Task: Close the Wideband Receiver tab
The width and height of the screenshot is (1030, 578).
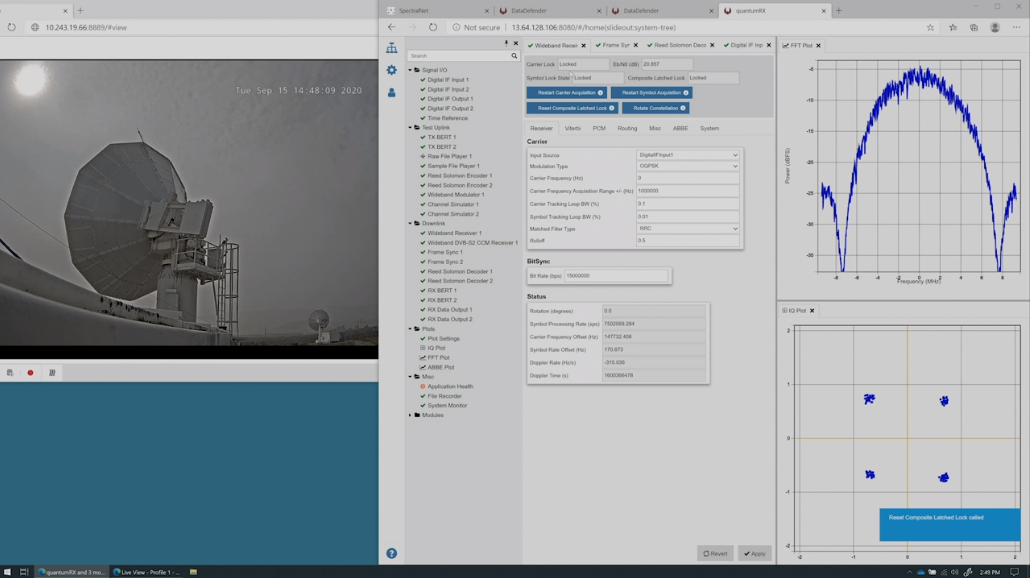Action: pyautogui.click(x=584, y=46)
